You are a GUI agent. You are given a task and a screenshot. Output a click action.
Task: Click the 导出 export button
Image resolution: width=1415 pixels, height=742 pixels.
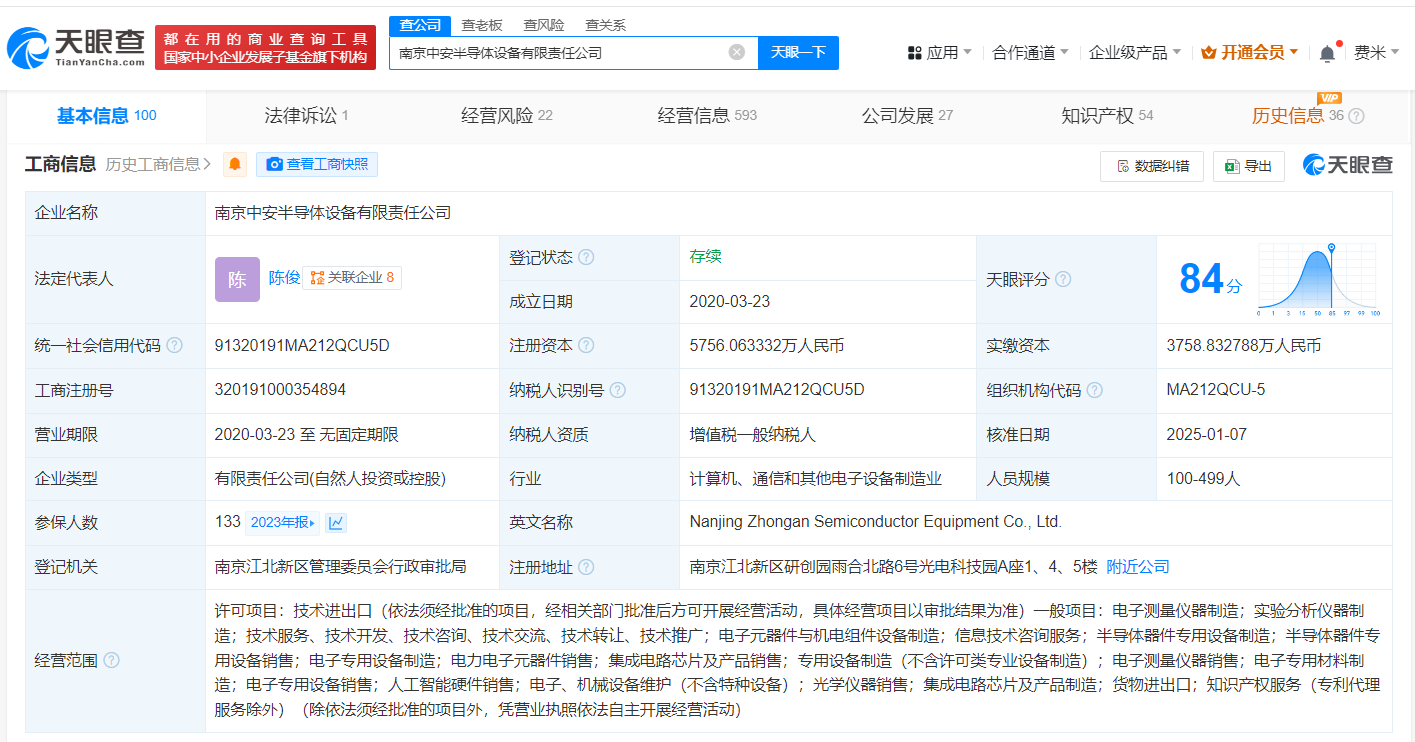coord(1249,166)
